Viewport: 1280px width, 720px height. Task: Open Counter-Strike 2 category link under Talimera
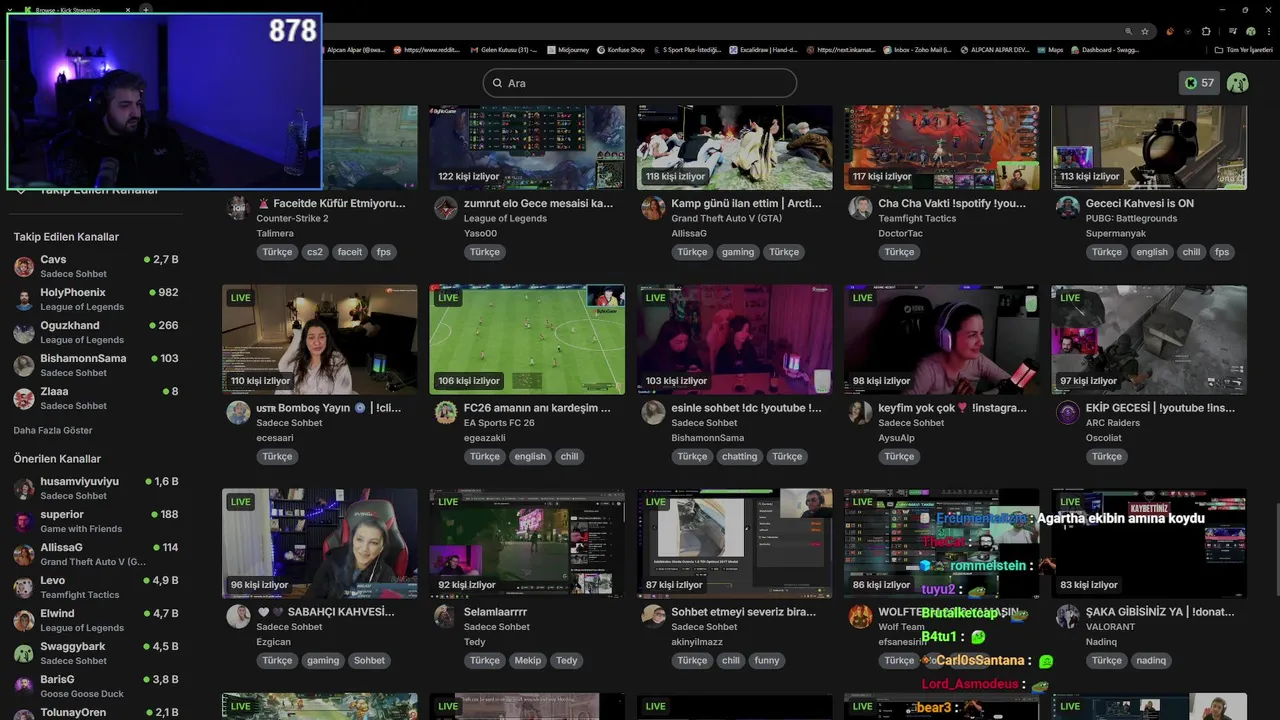292,218
